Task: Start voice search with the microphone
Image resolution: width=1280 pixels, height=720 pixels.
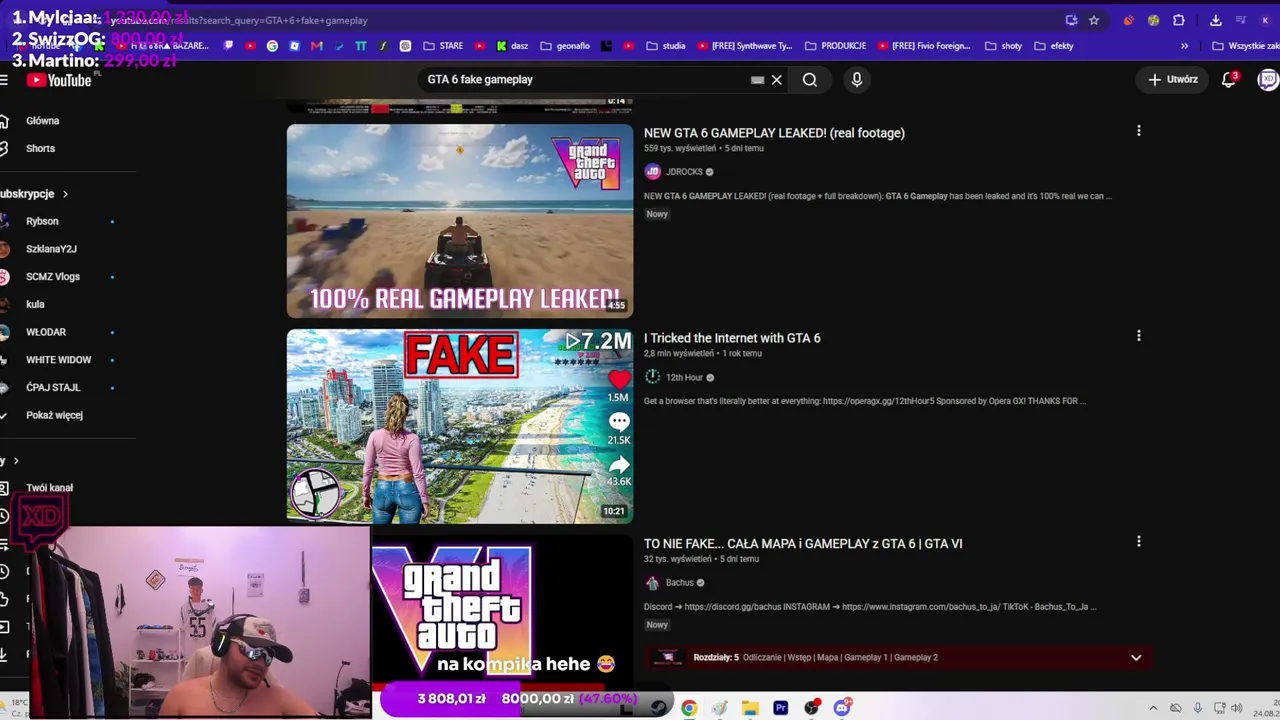Action: pos(857,80)
